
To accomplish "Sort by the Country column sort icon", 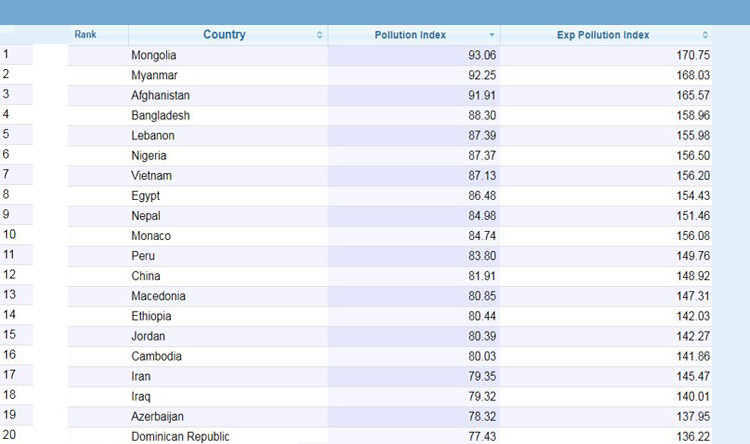I will click(320, 35).
